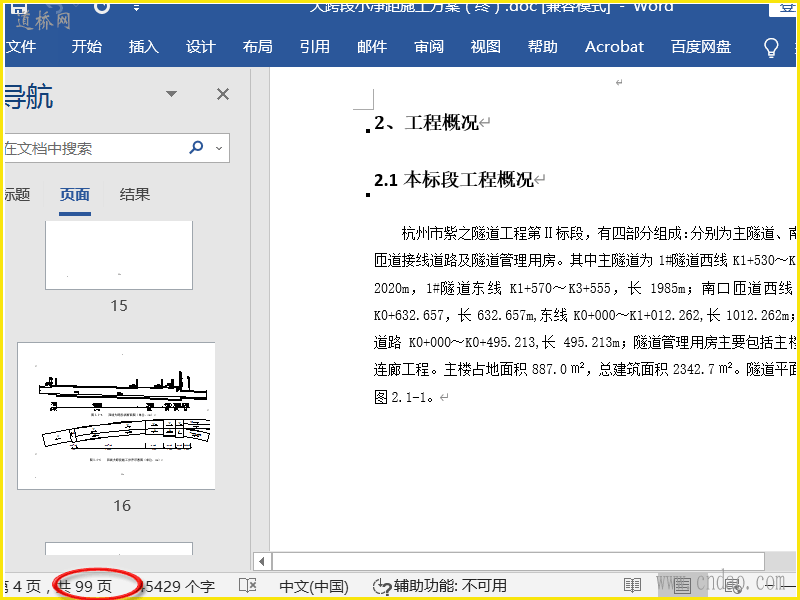The image size is (800, 600).
Task: Click the page label "16" under its thumbnail
Action: point(122,506)
